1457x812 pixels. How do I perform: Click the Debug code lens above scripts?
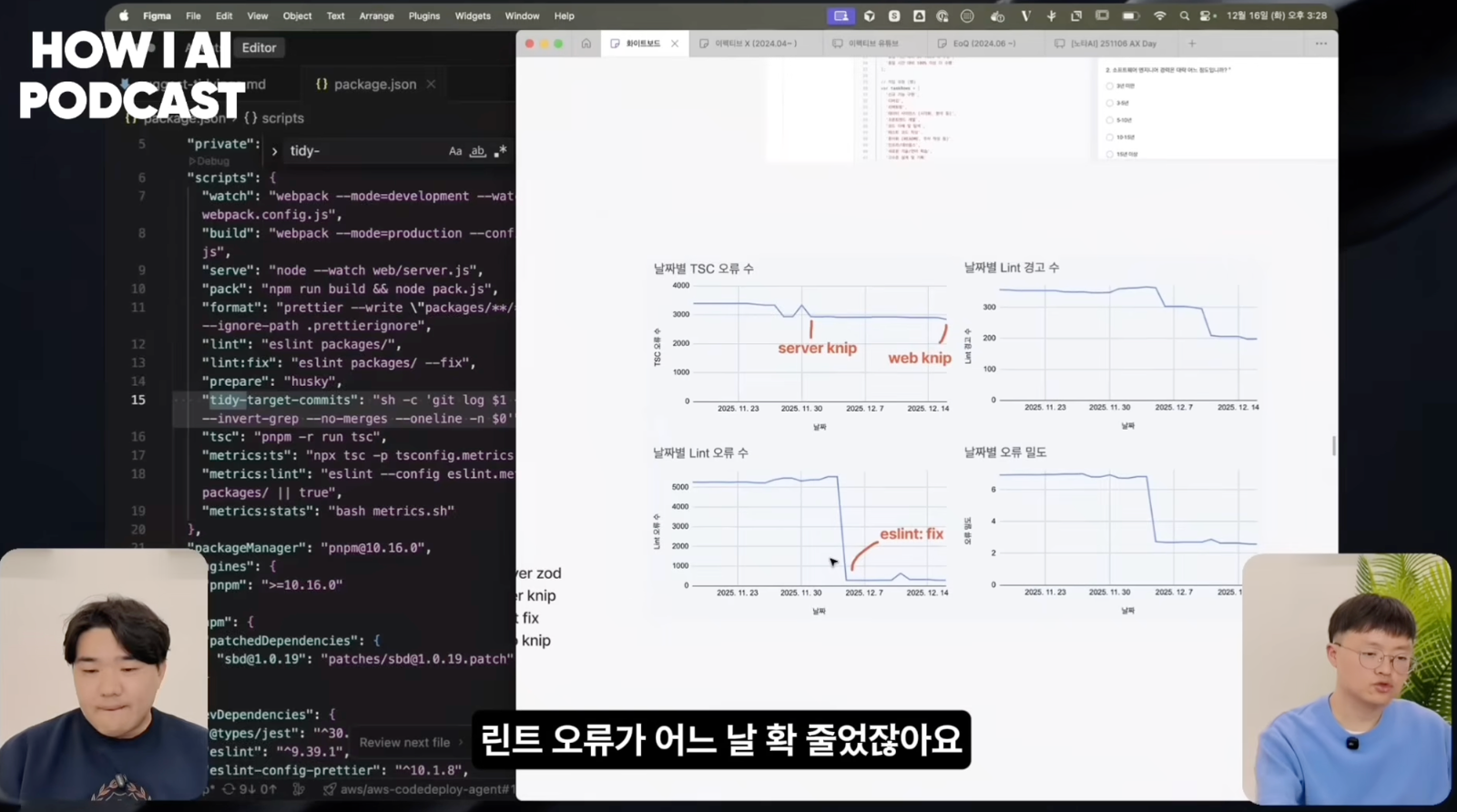(210, 161)
